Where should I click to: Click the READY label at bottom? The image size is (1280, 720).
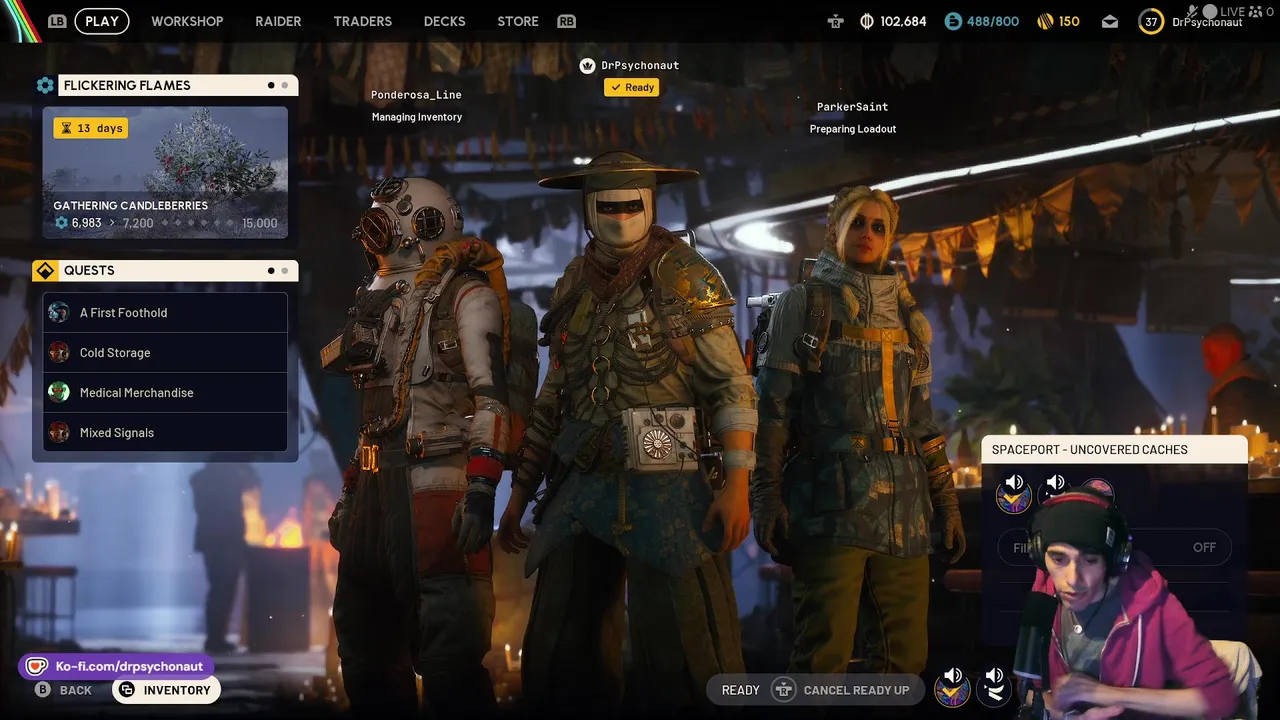coord(741,690)
